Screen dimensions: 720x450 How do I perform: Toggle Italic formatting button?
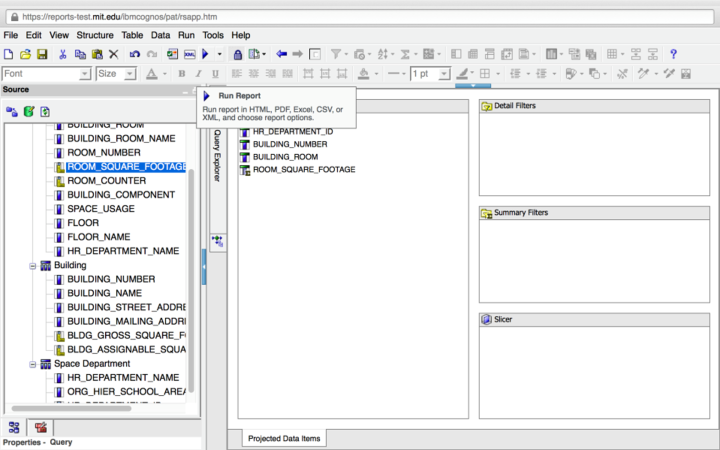[197, 74]
